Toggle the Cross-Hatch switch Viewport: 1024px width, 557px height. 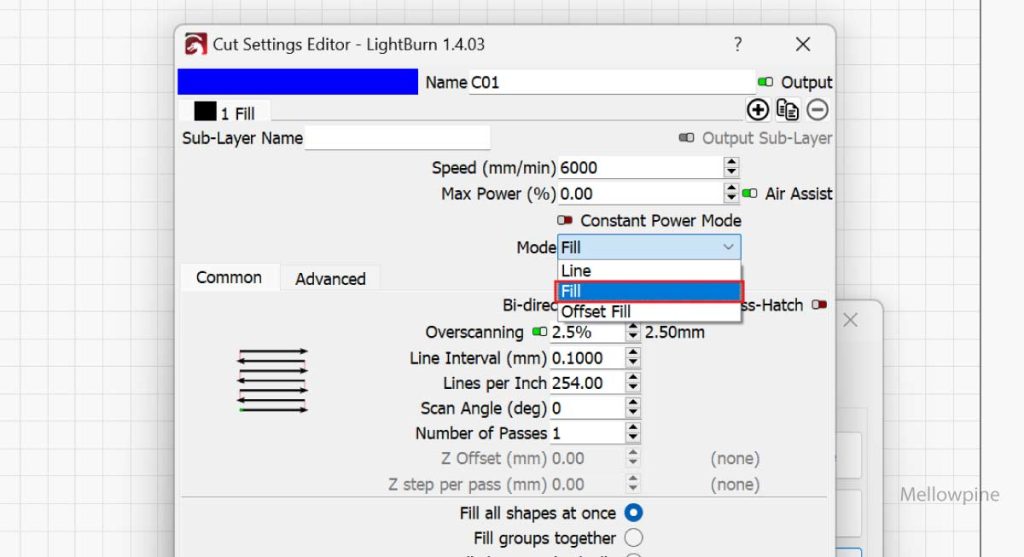pyautogui.click(x=820, y=305)
